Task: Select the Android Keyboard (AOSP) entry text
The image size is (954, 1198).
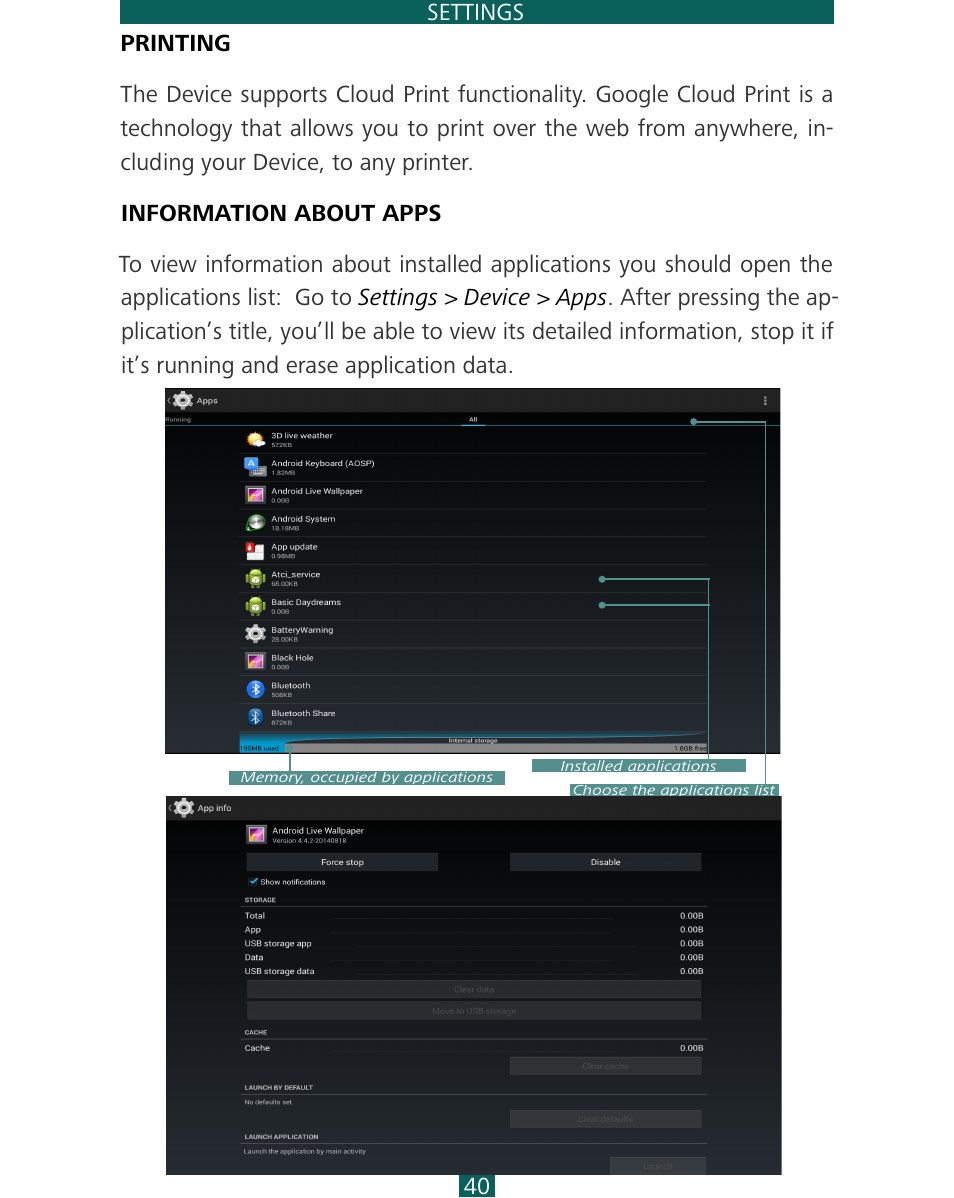Action: [x=322, y=463]
